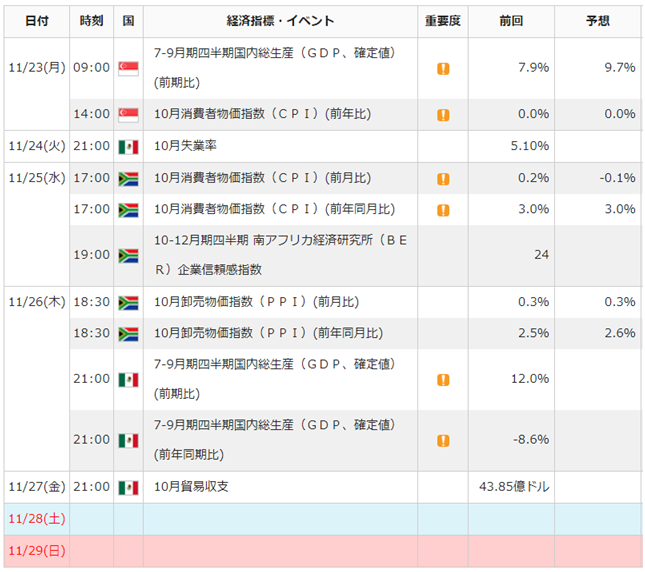Click importance icon for Mexico GDP 前年同期比 row
The width and height of the screenshot is (645, 572).
(x=443, y=440)
